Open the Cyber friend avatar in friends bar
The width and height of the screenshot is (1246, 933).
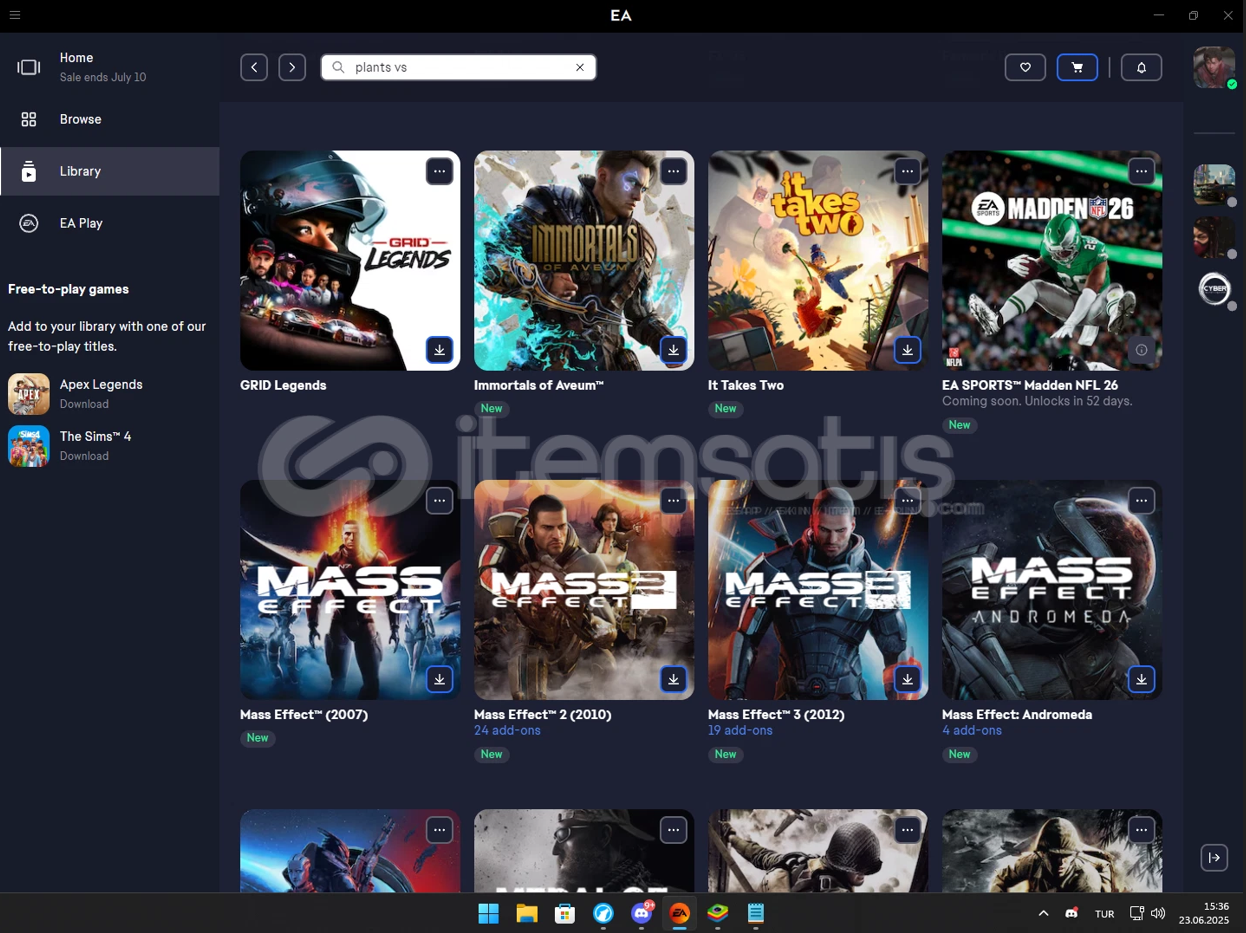point(1214,289)
